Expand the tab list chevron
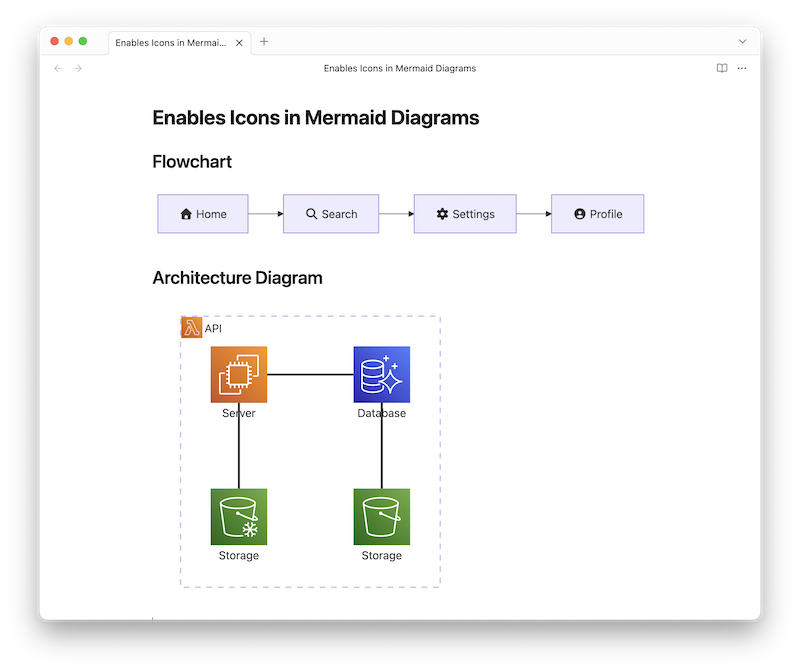 (x=742, y=41)
